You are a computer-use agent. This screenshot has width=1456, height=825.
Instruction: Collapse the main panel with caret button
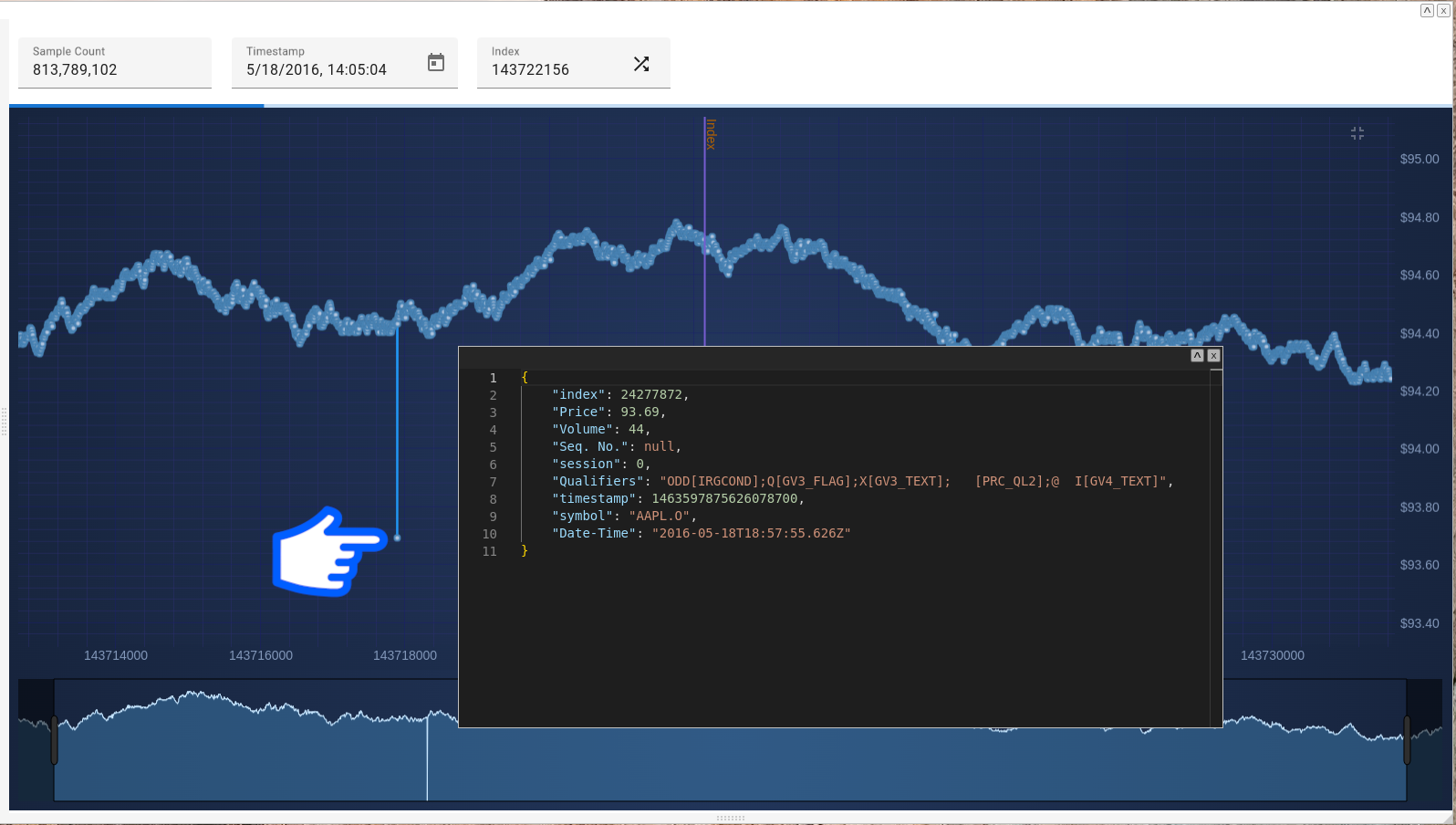click(x=1427, y=11)
